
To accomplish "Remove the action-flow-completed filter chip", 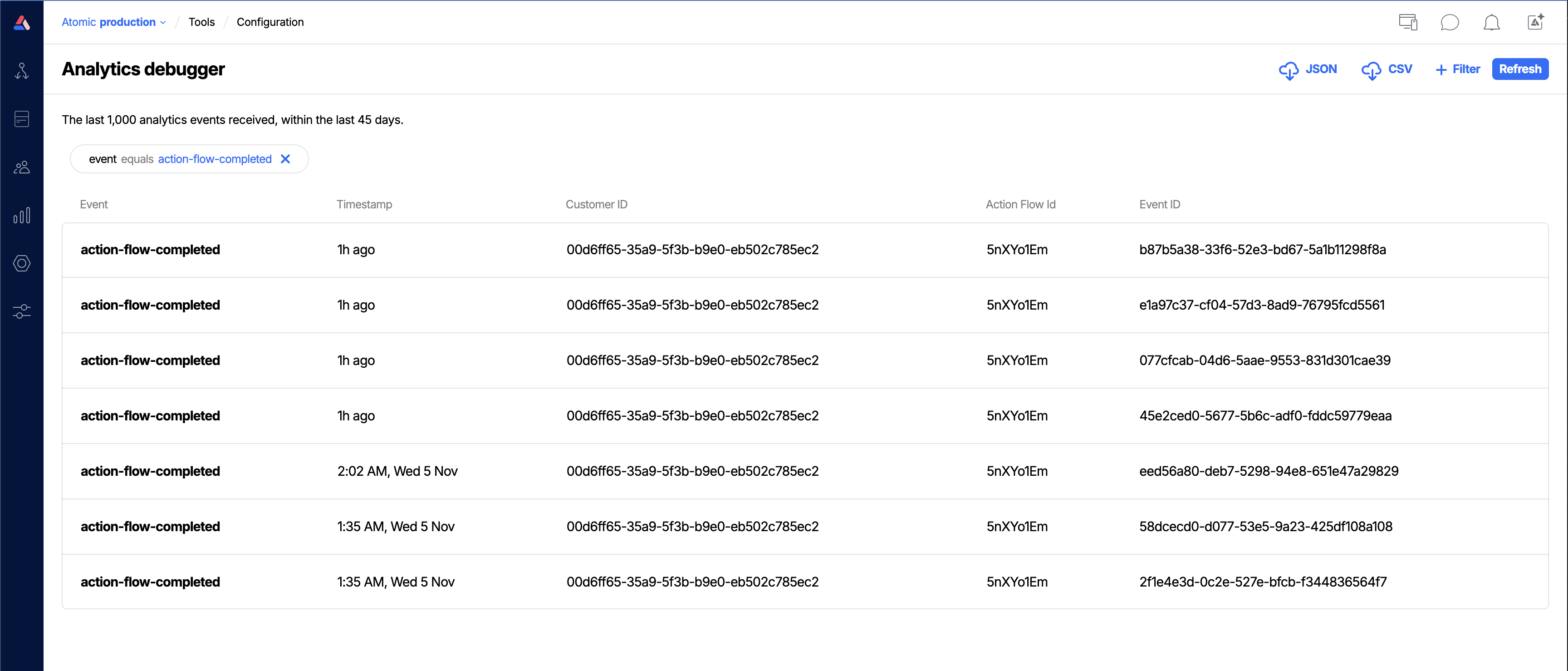I will pyautogui.click(x=285, y=159).
